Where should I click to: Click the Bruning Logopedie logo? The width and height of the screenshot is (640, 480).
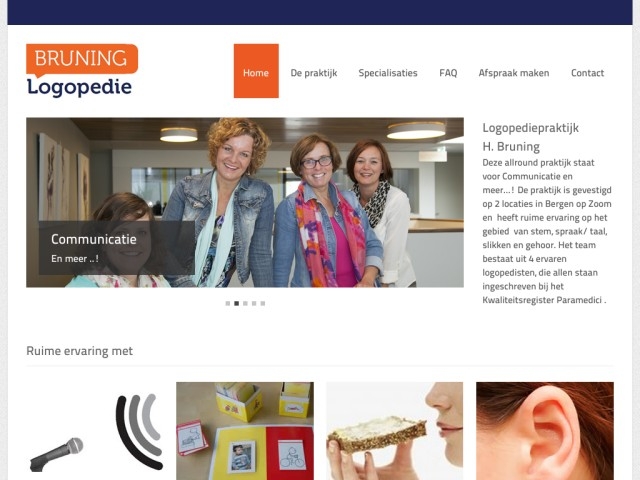(x=82, y=70)
